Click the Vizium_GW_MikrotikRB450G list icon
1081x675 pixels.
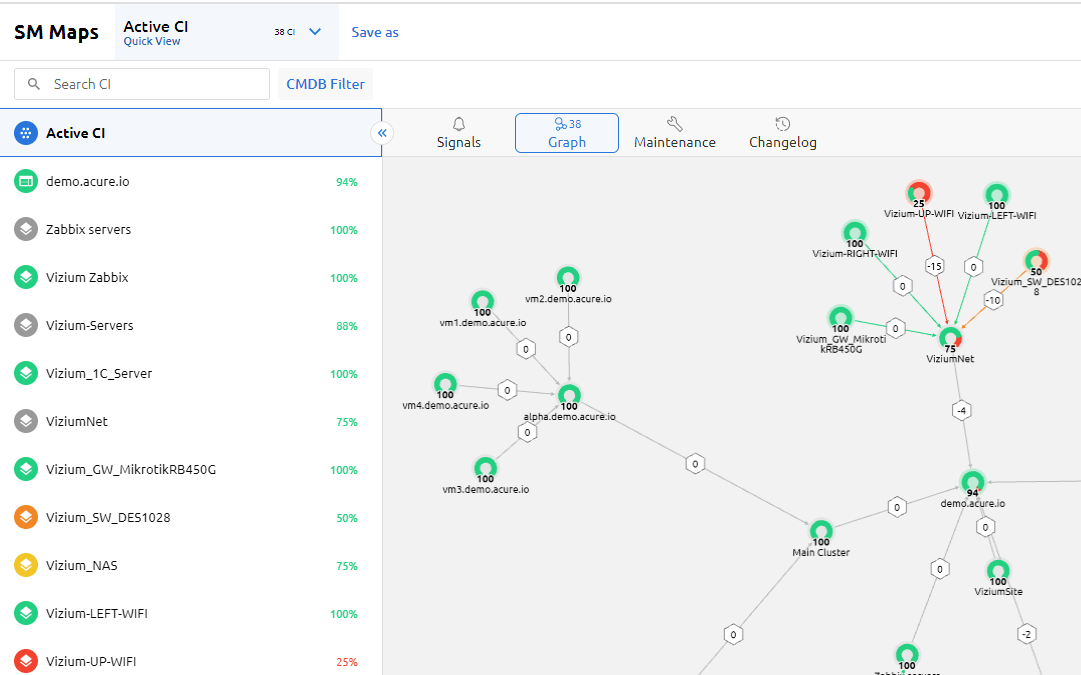[26, 469]
